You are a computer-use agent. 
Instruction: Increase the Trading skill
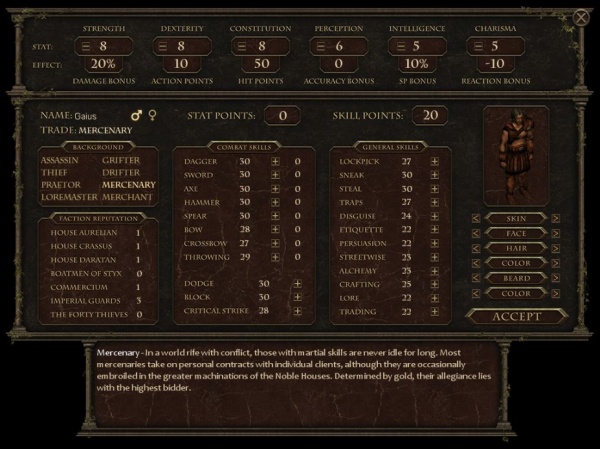coord(434,311)
